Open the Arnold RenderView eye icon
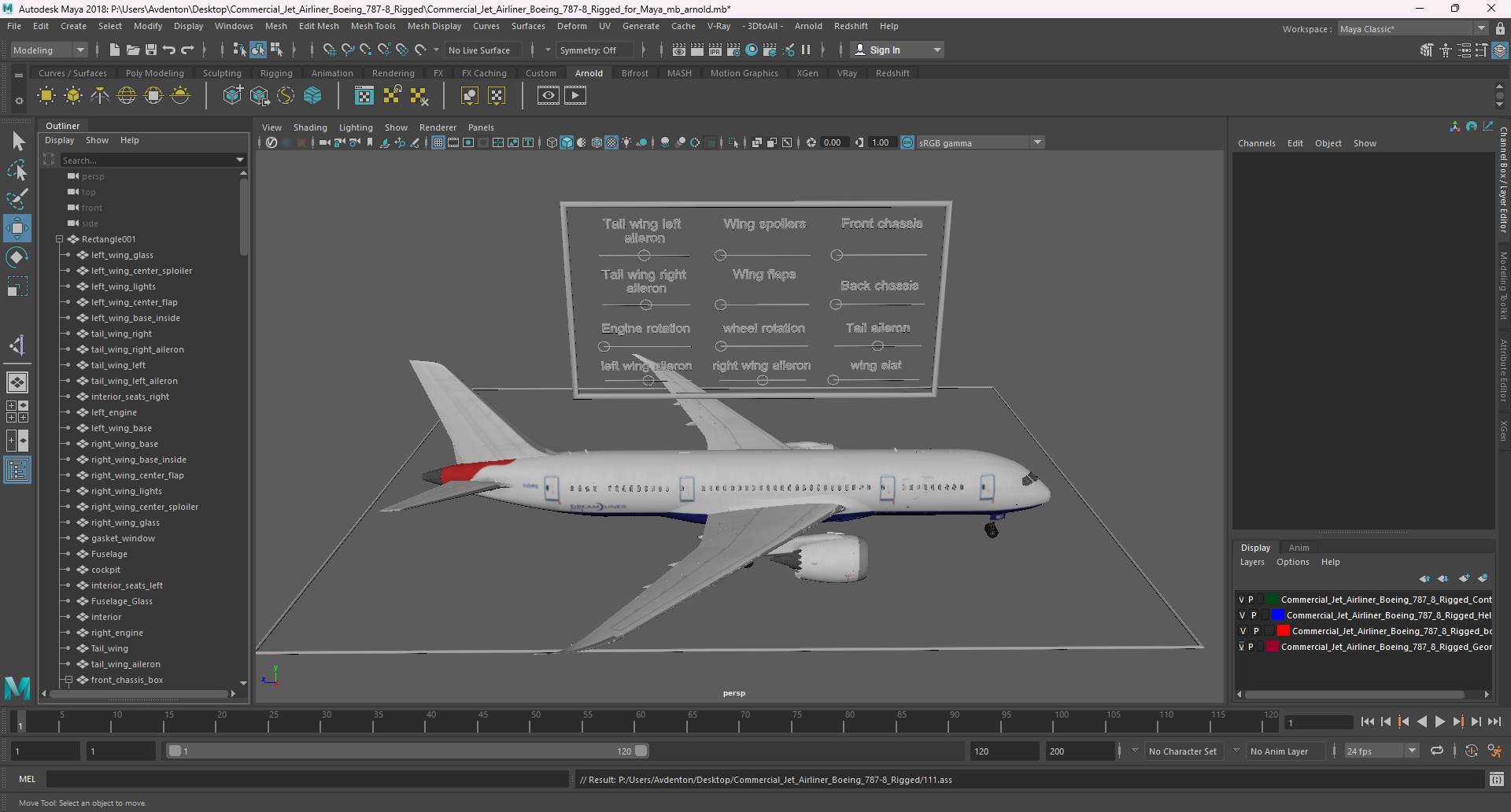The height and width of the screenshot is (812, 1511). 549,96
